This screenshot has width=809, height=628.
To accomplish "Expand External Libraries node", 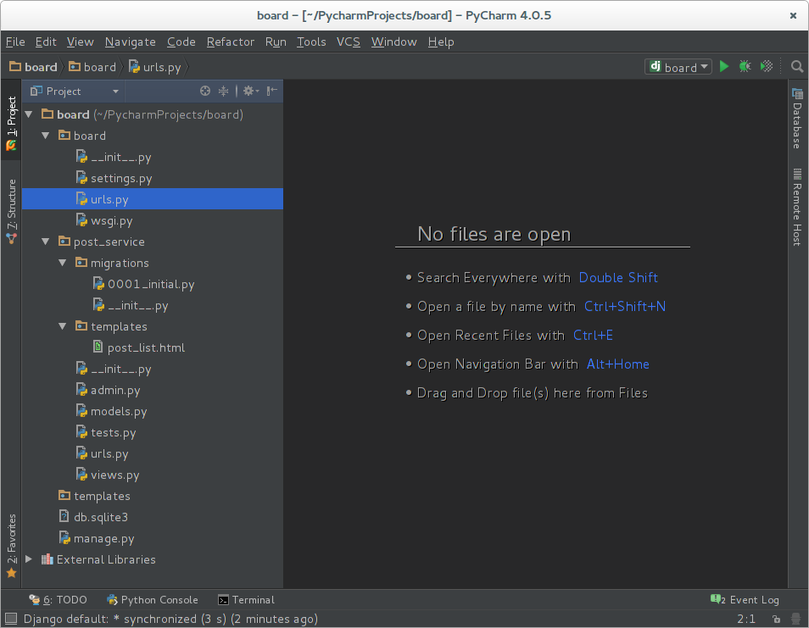I will click(29, 559).
